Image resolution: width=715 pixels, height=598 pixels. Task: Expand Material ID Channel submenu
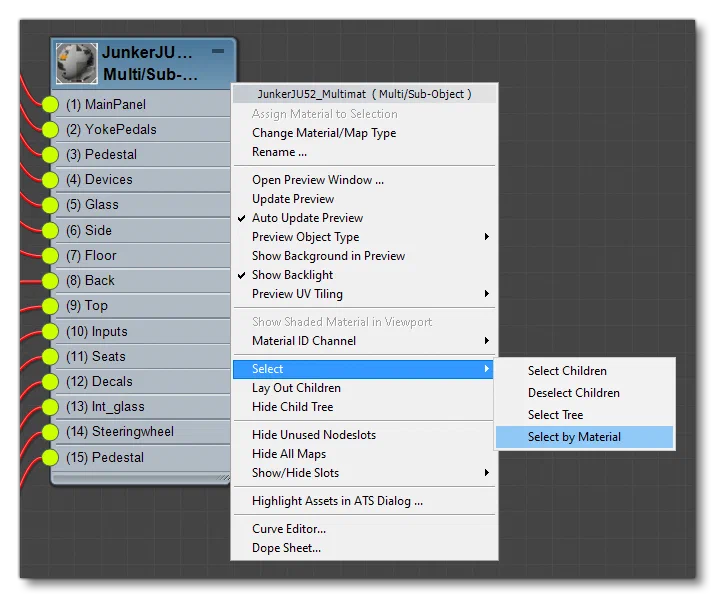364,341
